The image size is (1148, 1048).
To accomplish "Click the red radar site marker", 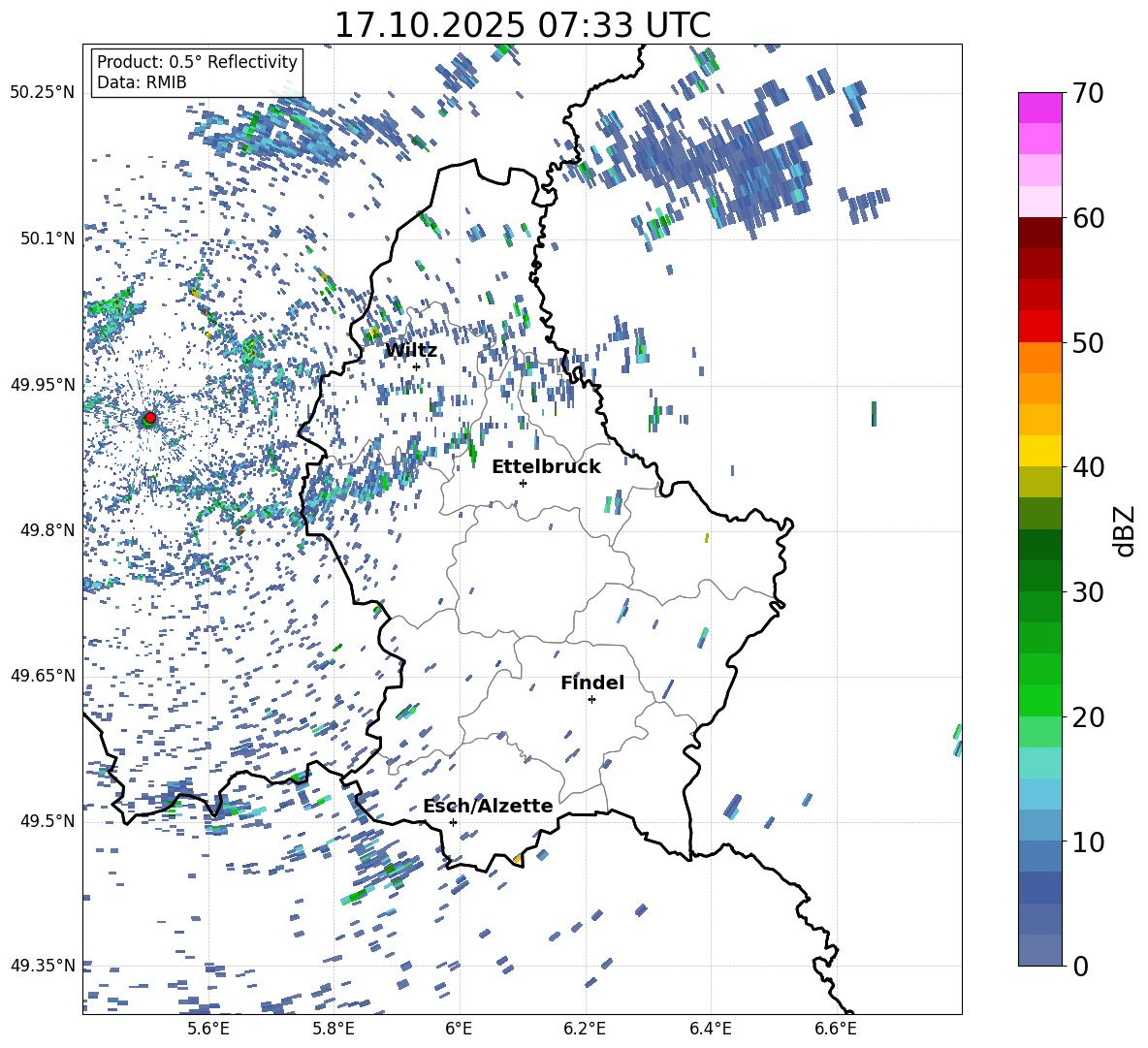I will 149,418.
